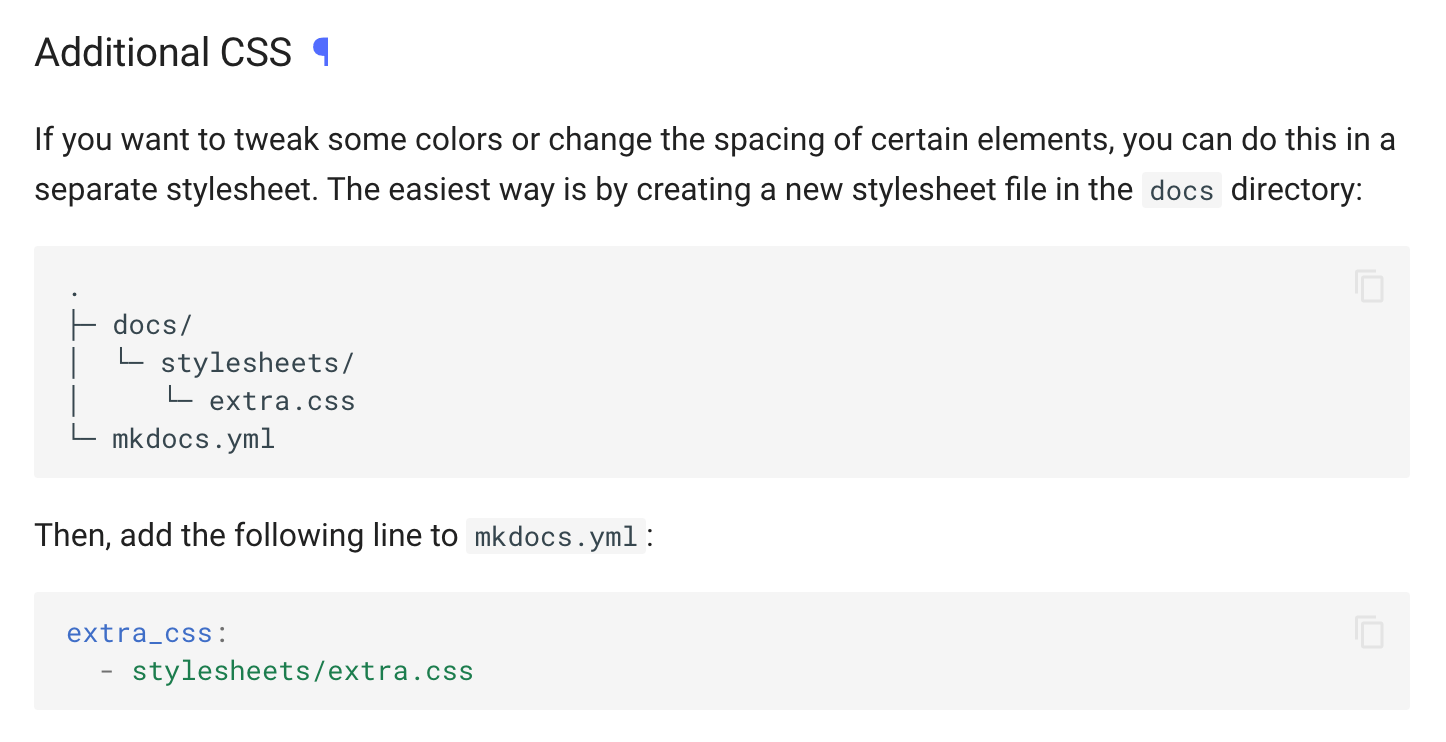Click the stylesheets/ folder in tree
Image resolution: width=1446 pixels, height=742 pixels.
click(257, 363)
